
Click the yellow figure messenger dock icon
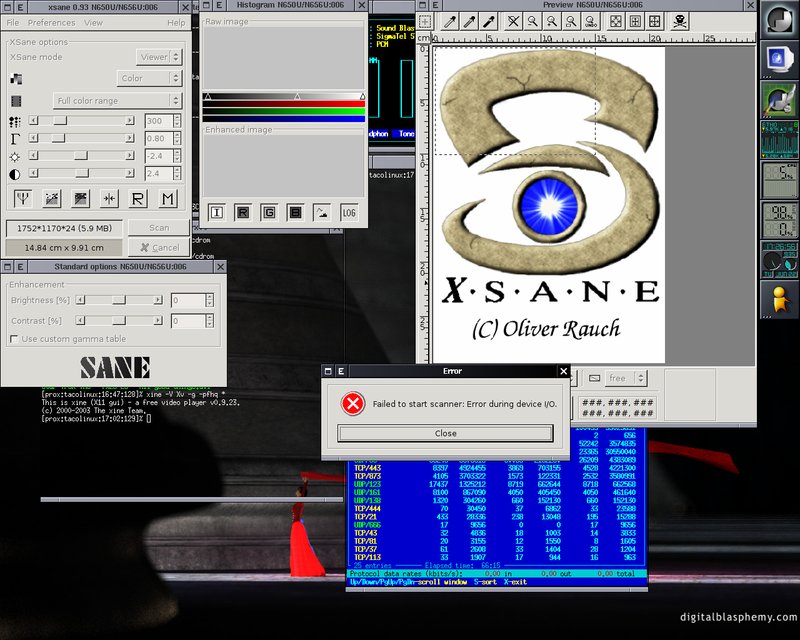tap(779, 299)
